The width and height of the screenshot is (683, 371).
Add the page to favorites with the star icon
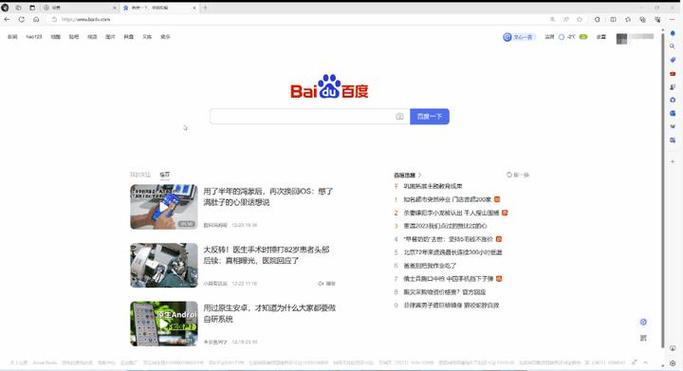click(x=579, y=19)
